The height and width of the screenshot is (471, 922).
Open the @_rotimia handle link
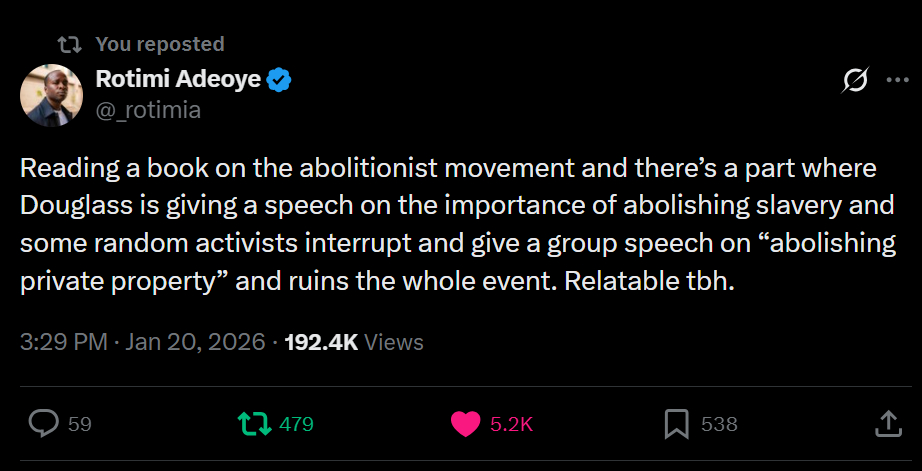(148, 110)
